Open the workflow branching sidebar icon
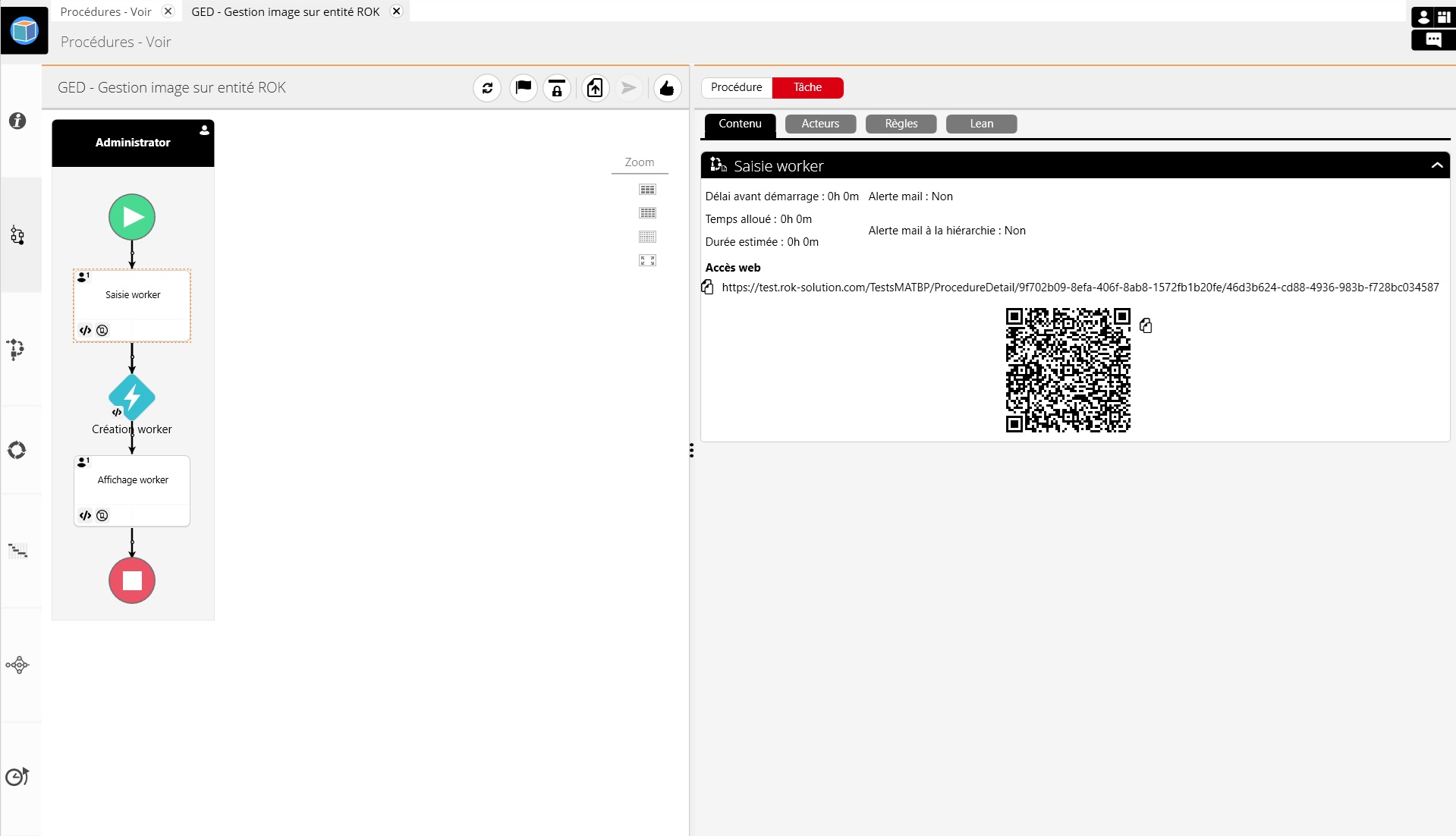 [16, 349]
